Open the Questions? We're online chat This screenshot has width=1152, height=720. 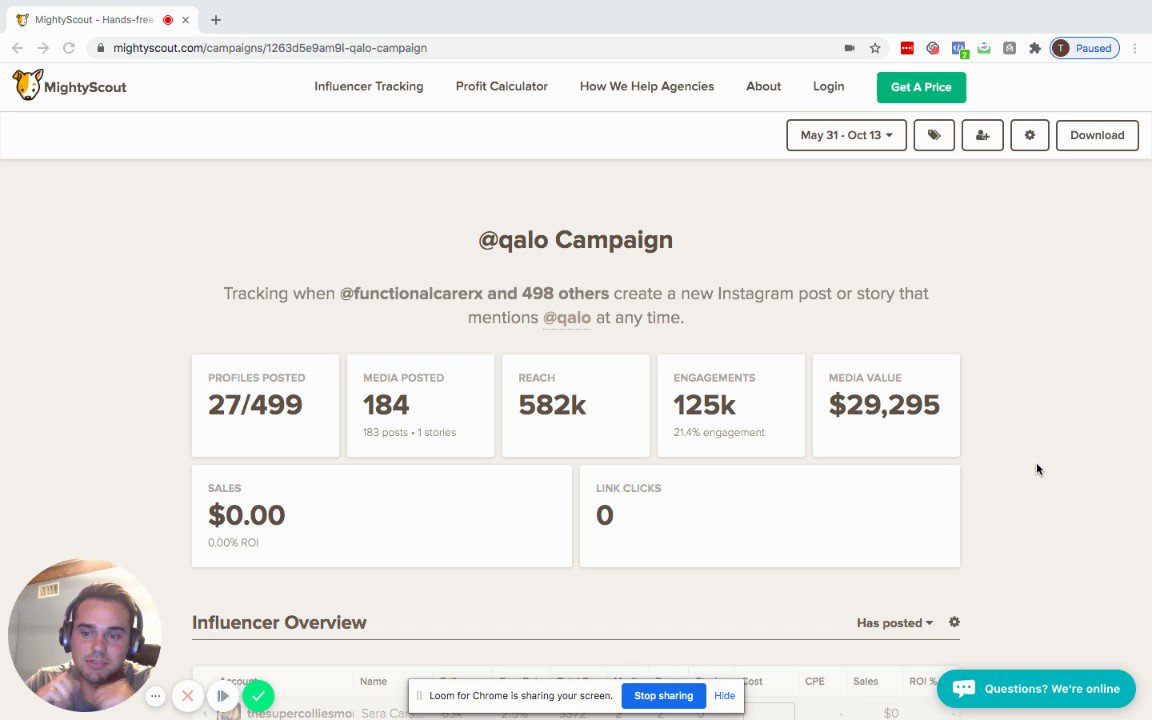[1036, 688]
